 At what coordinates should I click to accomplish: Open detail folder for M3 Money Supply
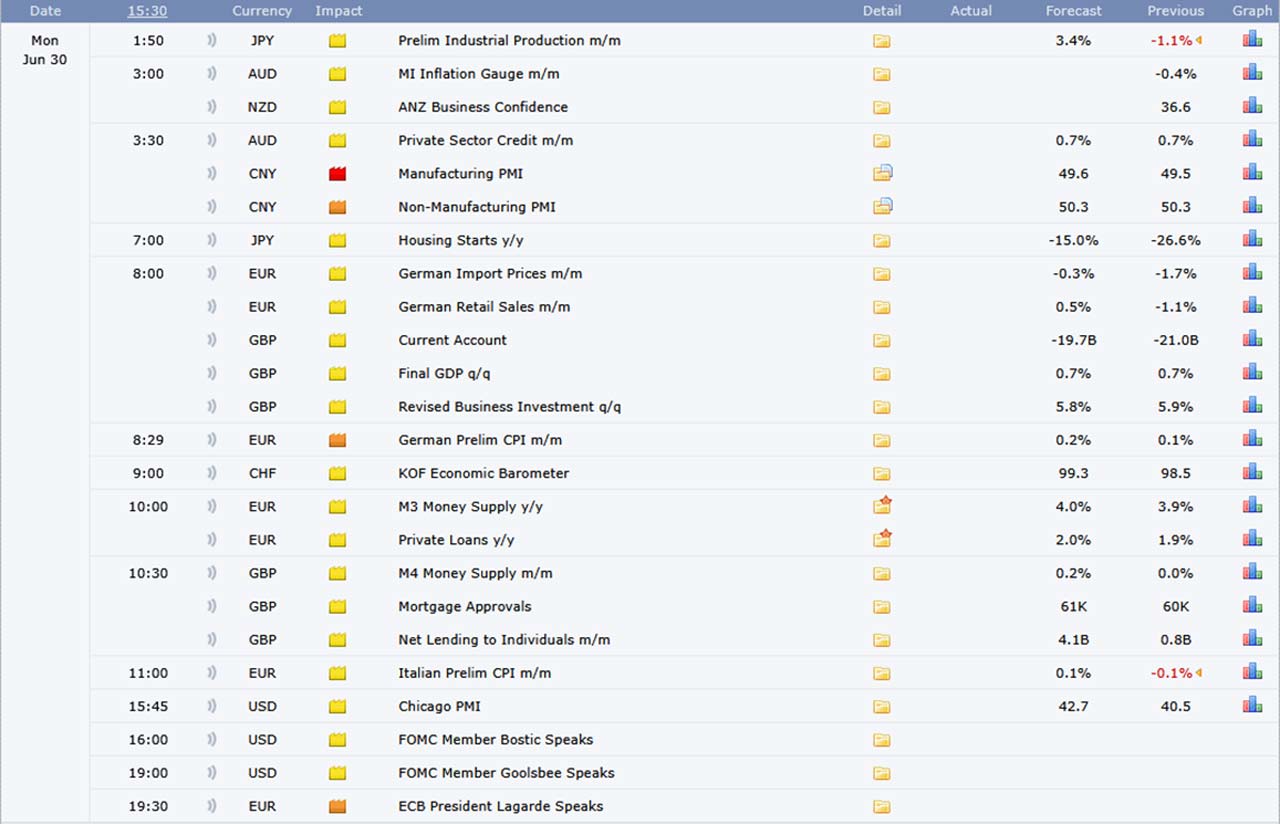[881, 507]
